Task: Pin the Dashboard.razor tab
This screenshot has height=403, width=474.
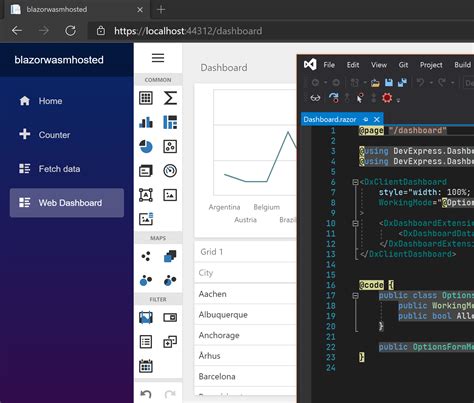Action: 366,119
